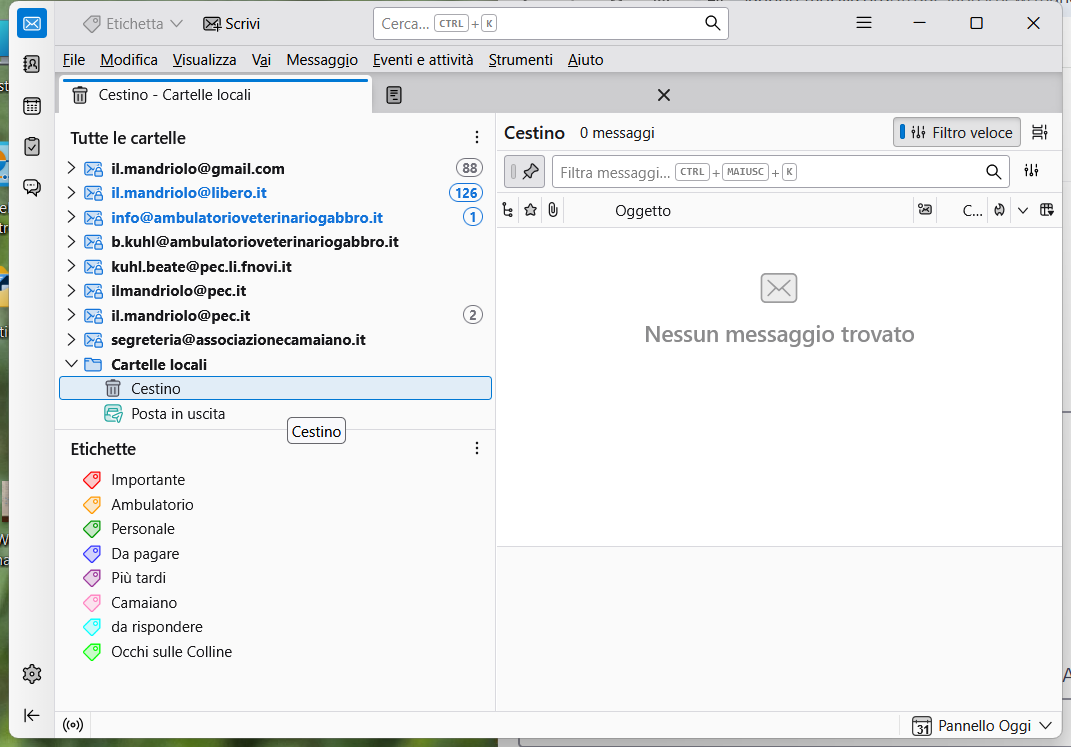Open the Calendar from the sidebar
1071x747 pixels.
pos(31,106)
